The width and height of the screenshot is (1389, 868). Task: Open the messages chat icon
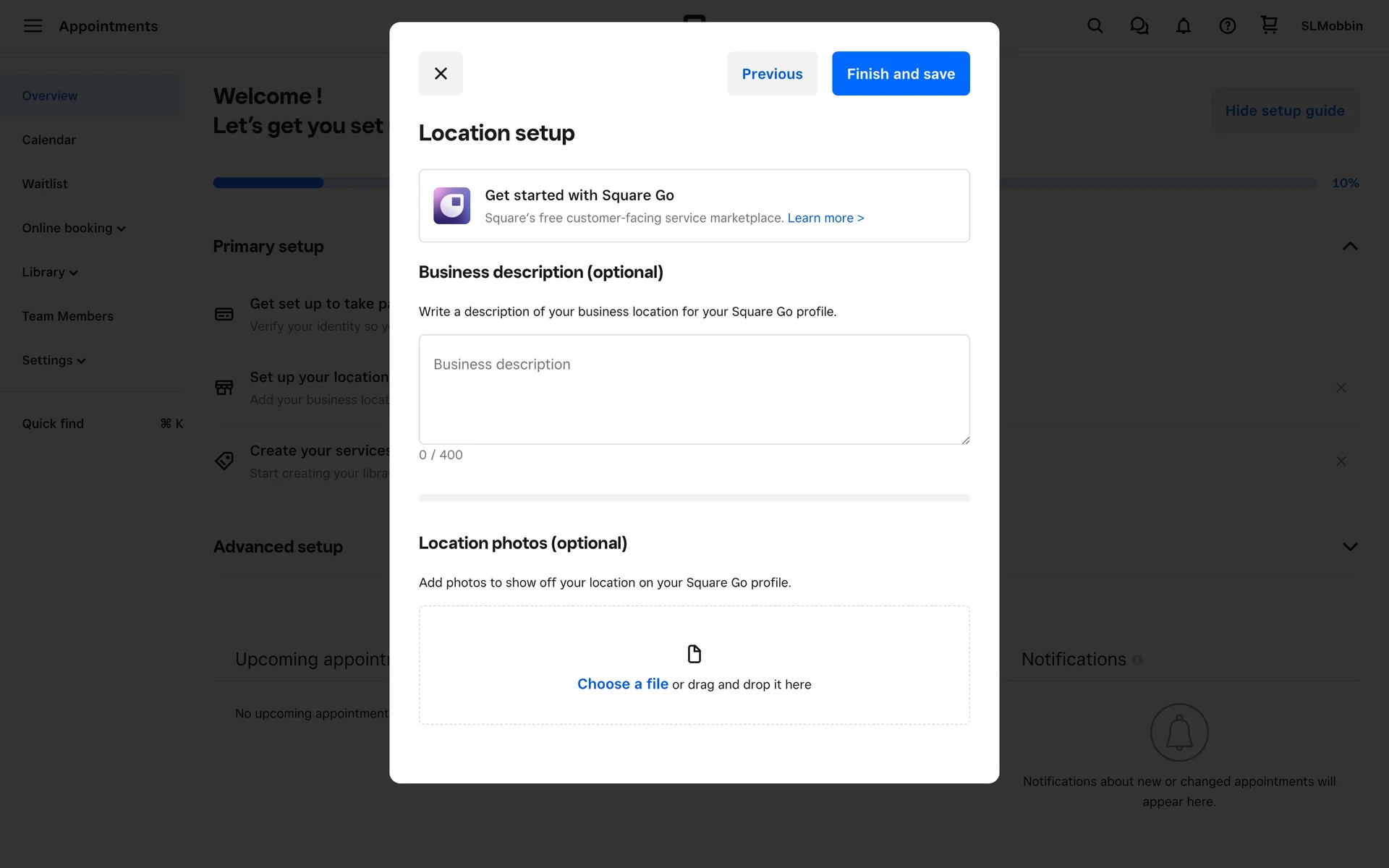click(1139, 26)
